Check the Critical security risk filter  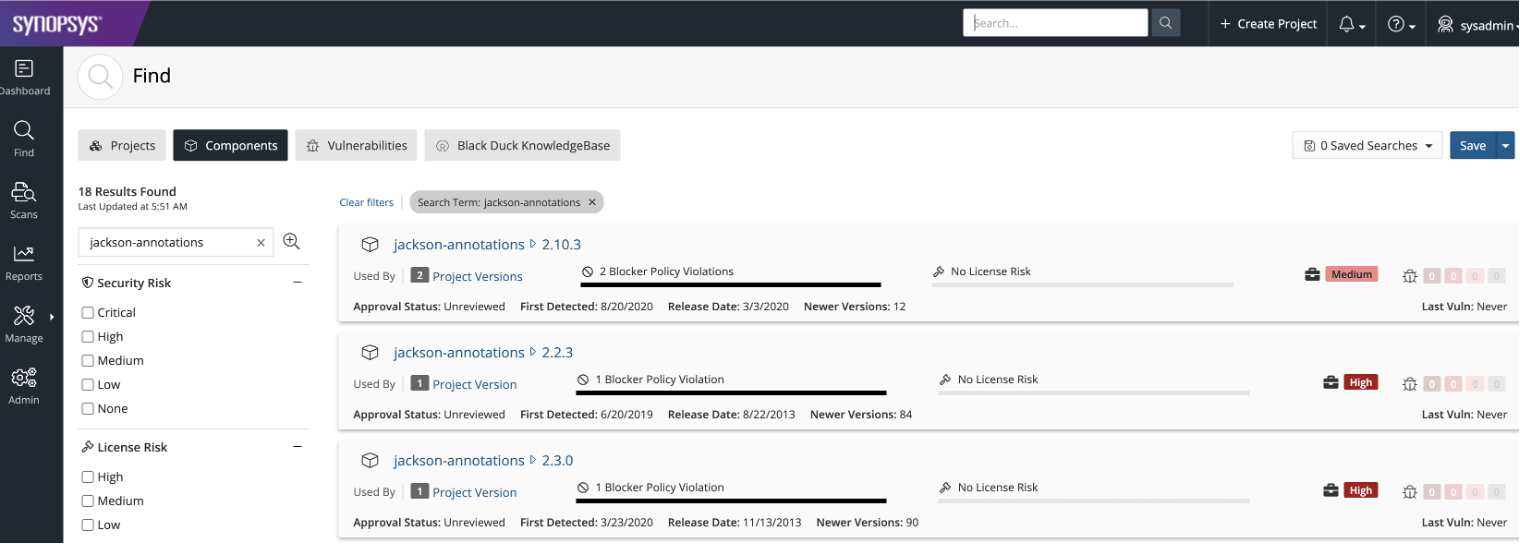88,313
